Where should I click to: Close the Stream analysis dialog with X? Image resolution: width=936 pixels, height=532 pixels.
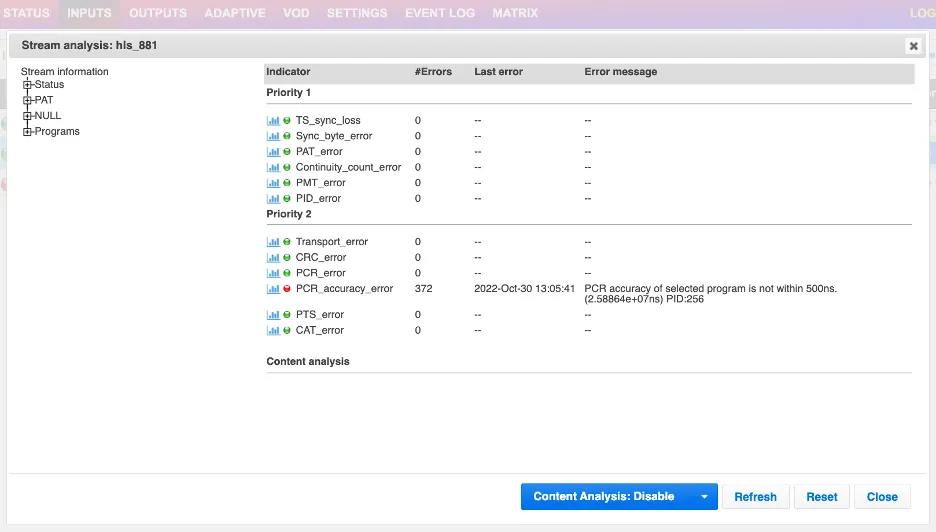pyautogui.click(x=913, y=46)
